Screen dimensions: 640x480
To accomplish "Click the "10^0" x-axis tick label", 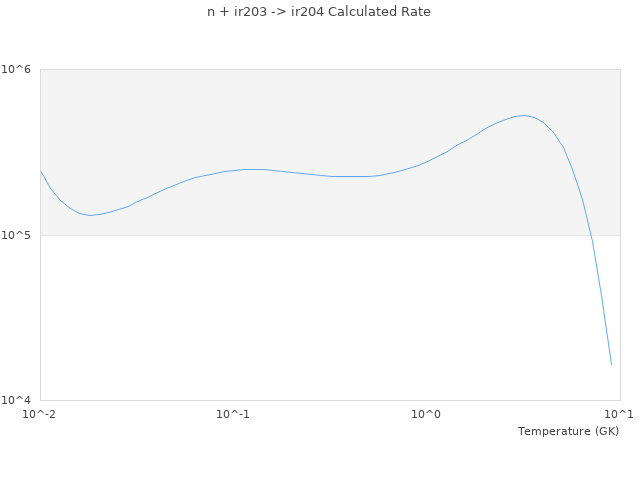I will tap(427, 414).
